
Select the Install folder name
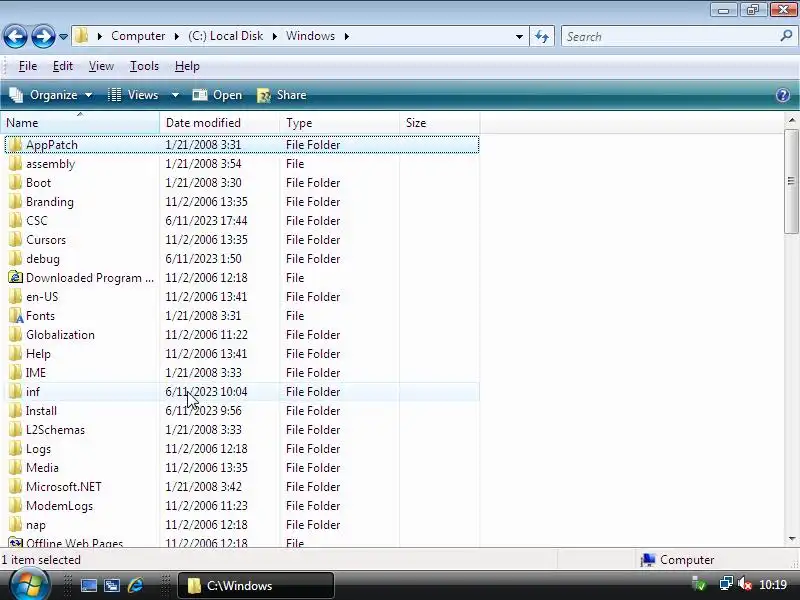tap(41, 411)
